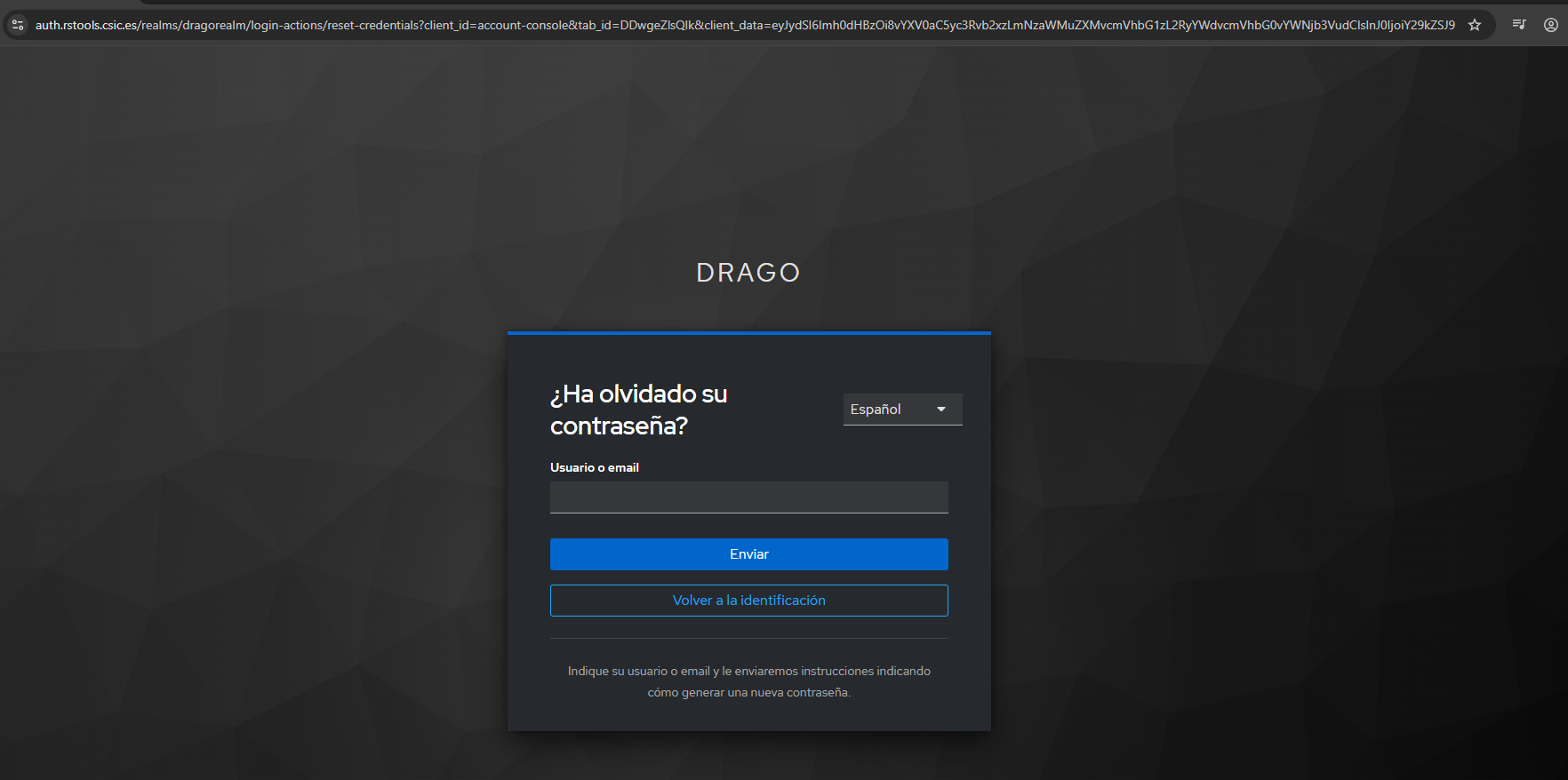Screen dimensions: 1568x780
Task: Click the DRAGO title above the form
Action: pos(748,273)
